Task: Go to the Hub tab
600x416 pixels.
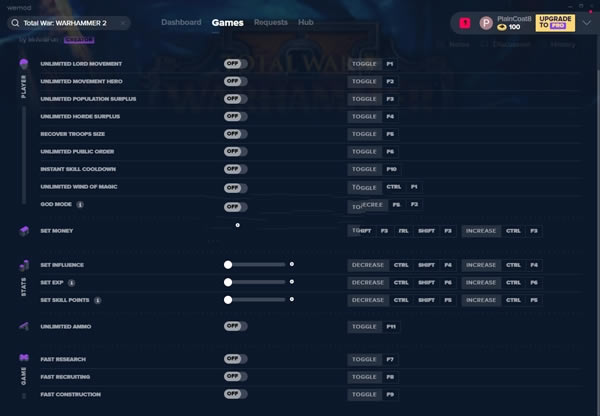Action: 306,22
